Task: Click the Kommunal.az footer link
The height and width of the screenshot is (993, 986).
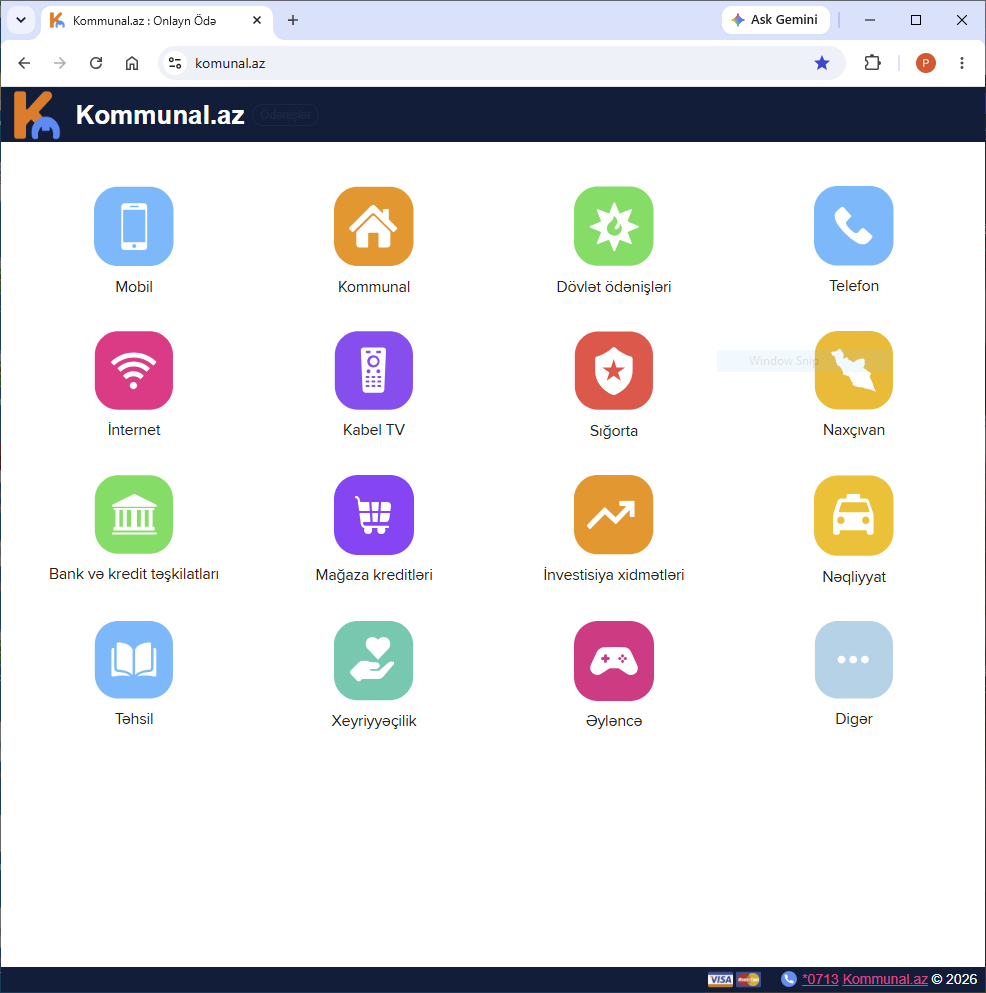Action: [885, 979]
